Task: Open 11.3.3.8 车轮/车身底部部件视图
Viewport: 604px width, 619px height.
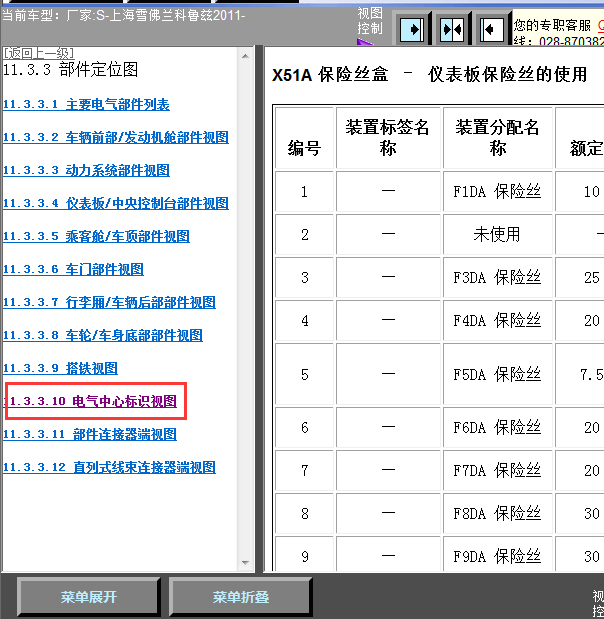Action: point(103,335)
